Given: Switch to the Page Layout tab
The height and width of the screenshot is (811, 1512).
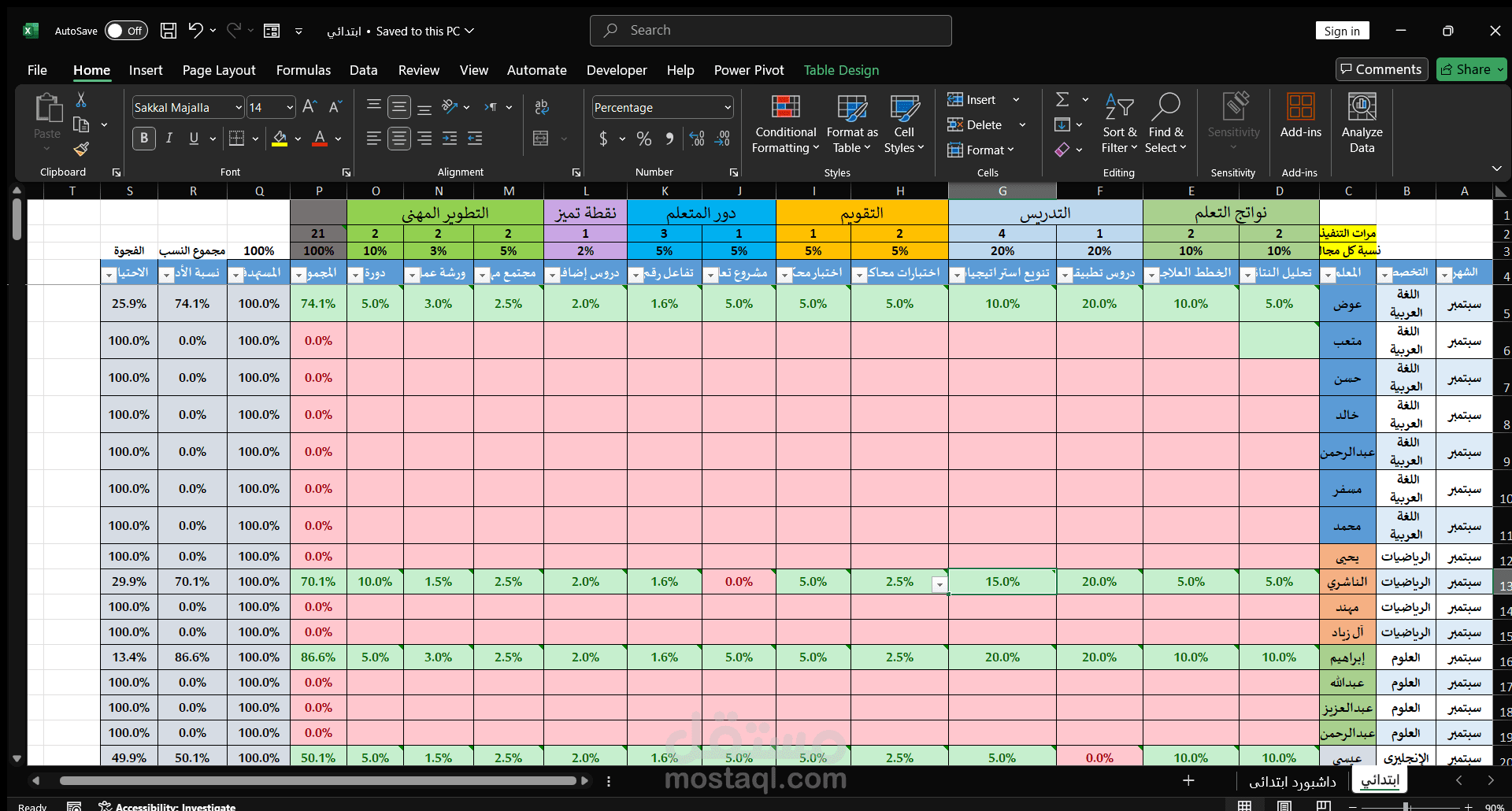Looking at the screenshot, I should (x=219, y=70).
